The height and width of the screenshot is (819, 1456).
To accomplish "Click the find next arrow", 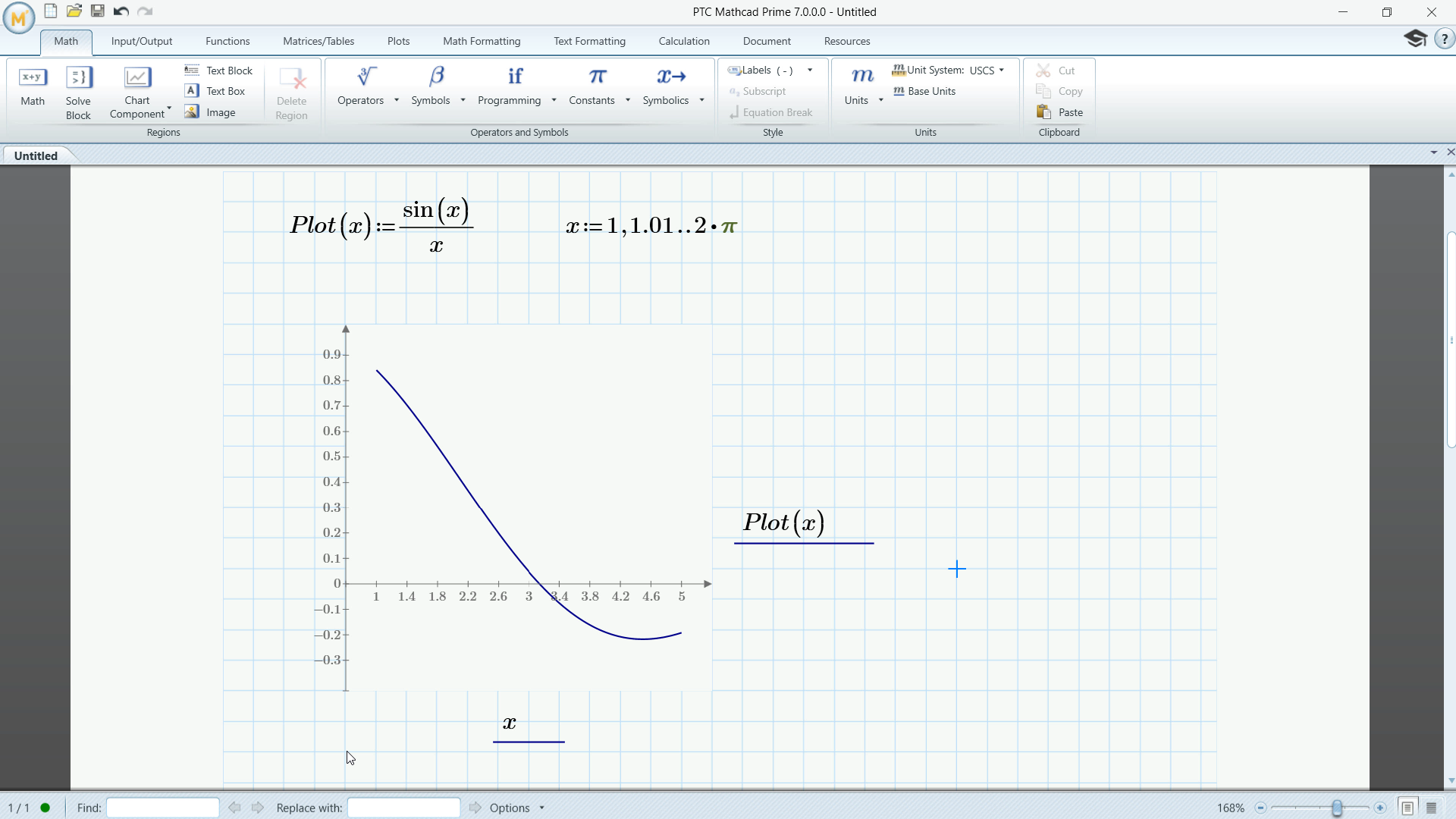I will [x=258, y=808].
